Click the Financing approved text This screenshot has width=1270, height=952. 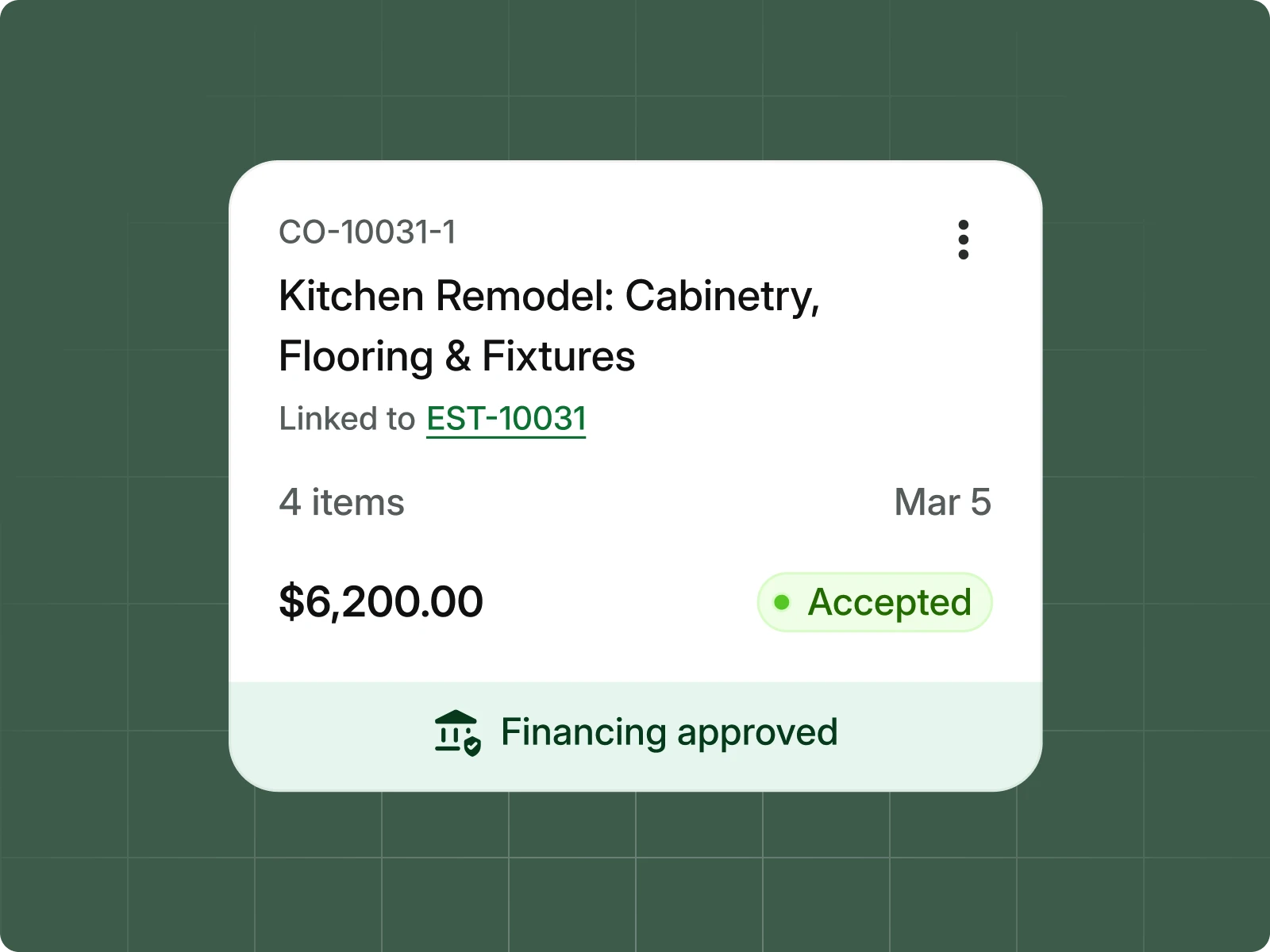[669, 731]
